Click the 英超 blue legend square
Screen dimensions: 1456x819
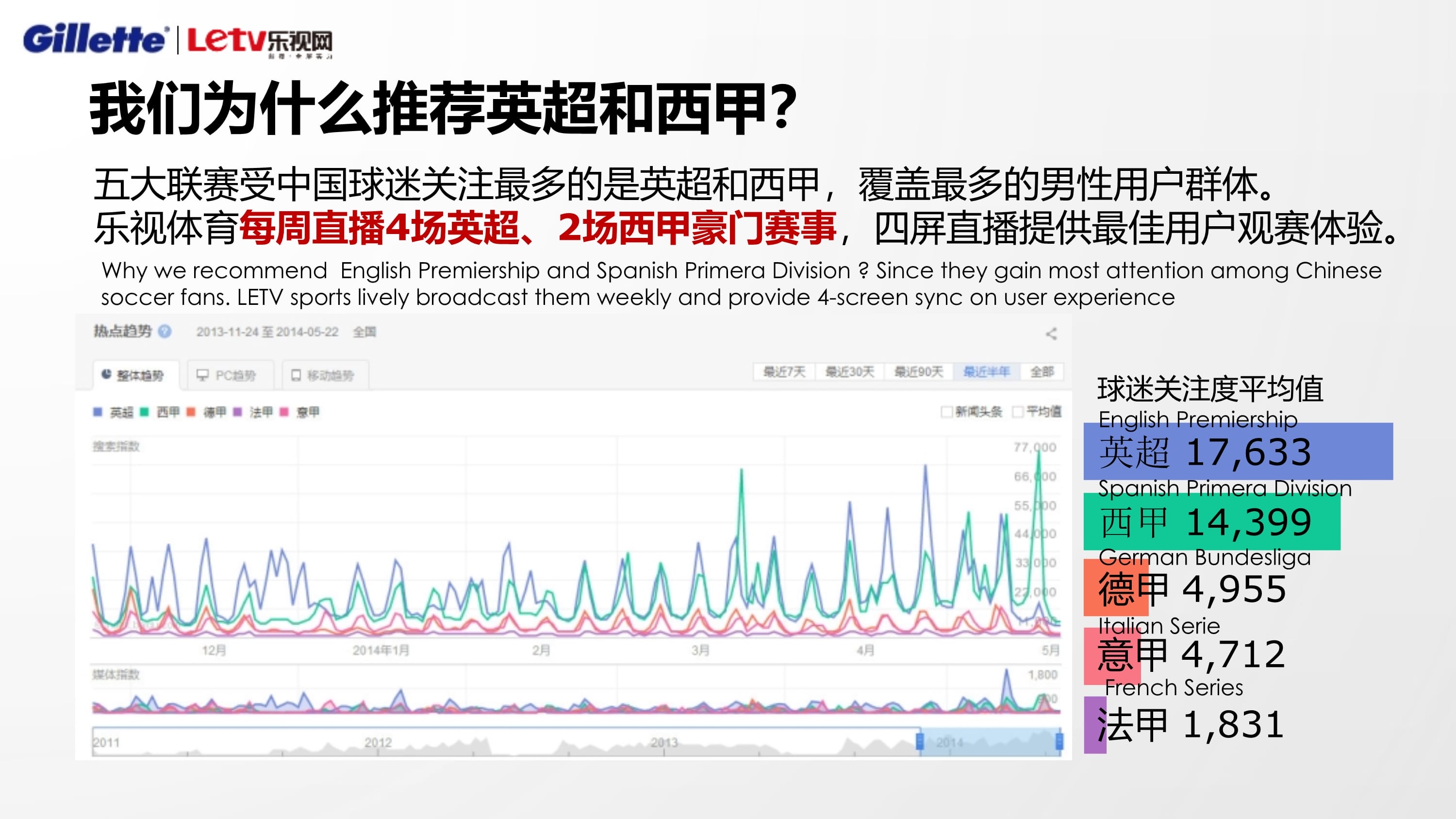[x=98, y=412]
